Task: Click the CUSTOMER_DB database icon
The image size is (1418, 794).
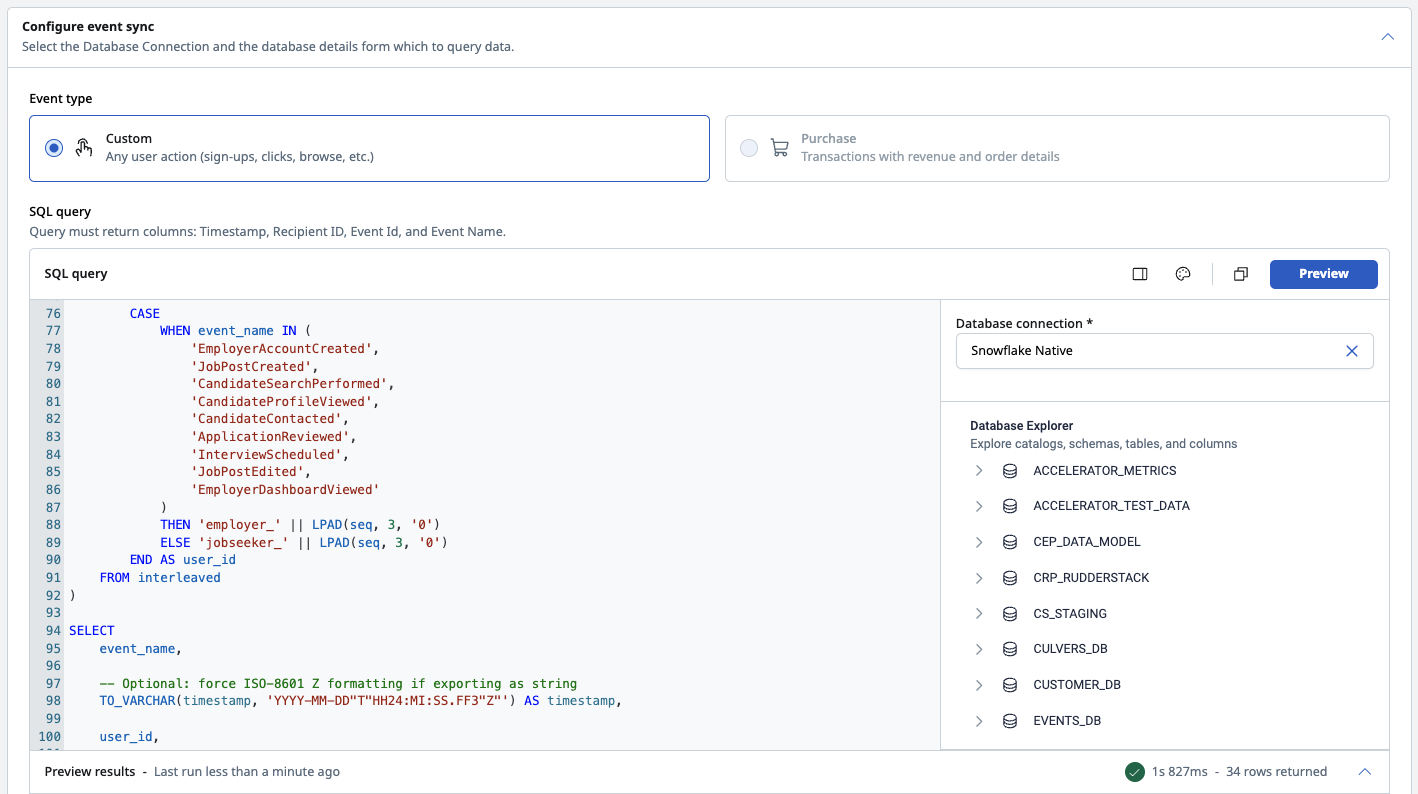Action: pos(1010,685)
